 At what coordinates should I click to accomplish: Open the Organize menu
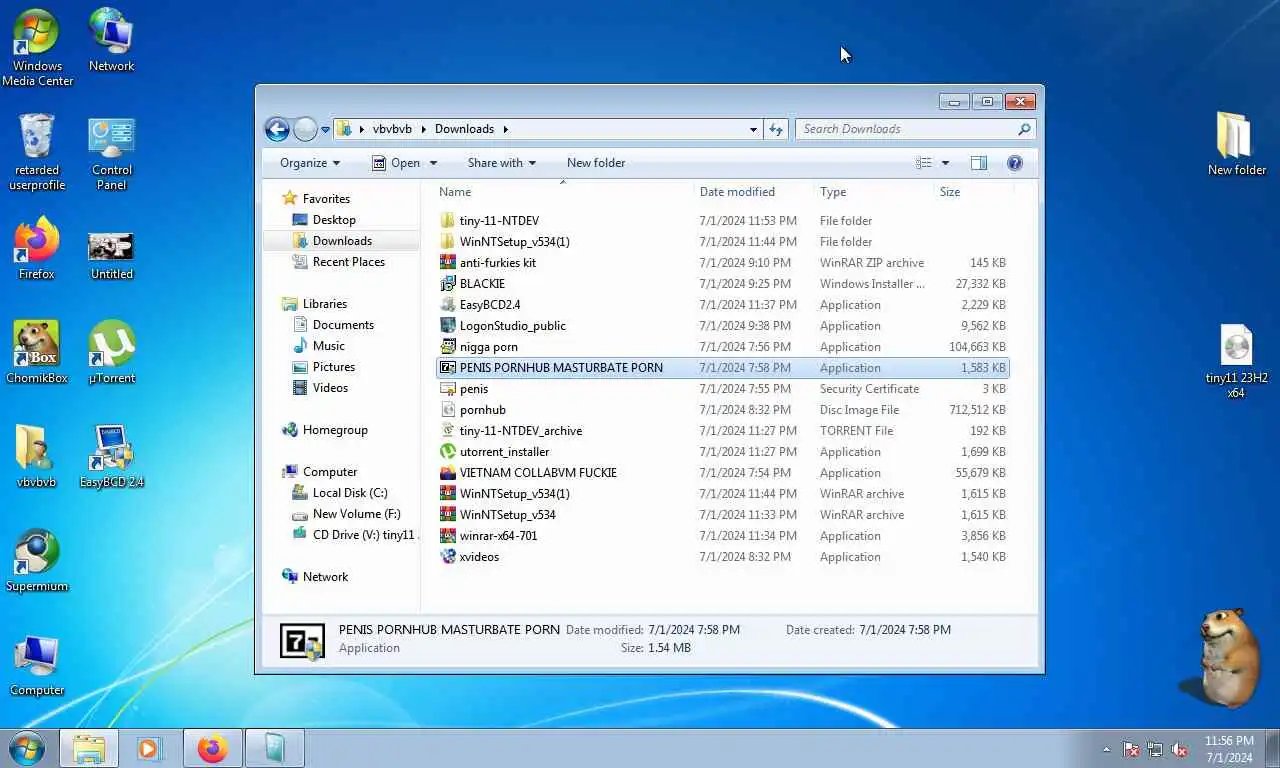pos(310,163)
